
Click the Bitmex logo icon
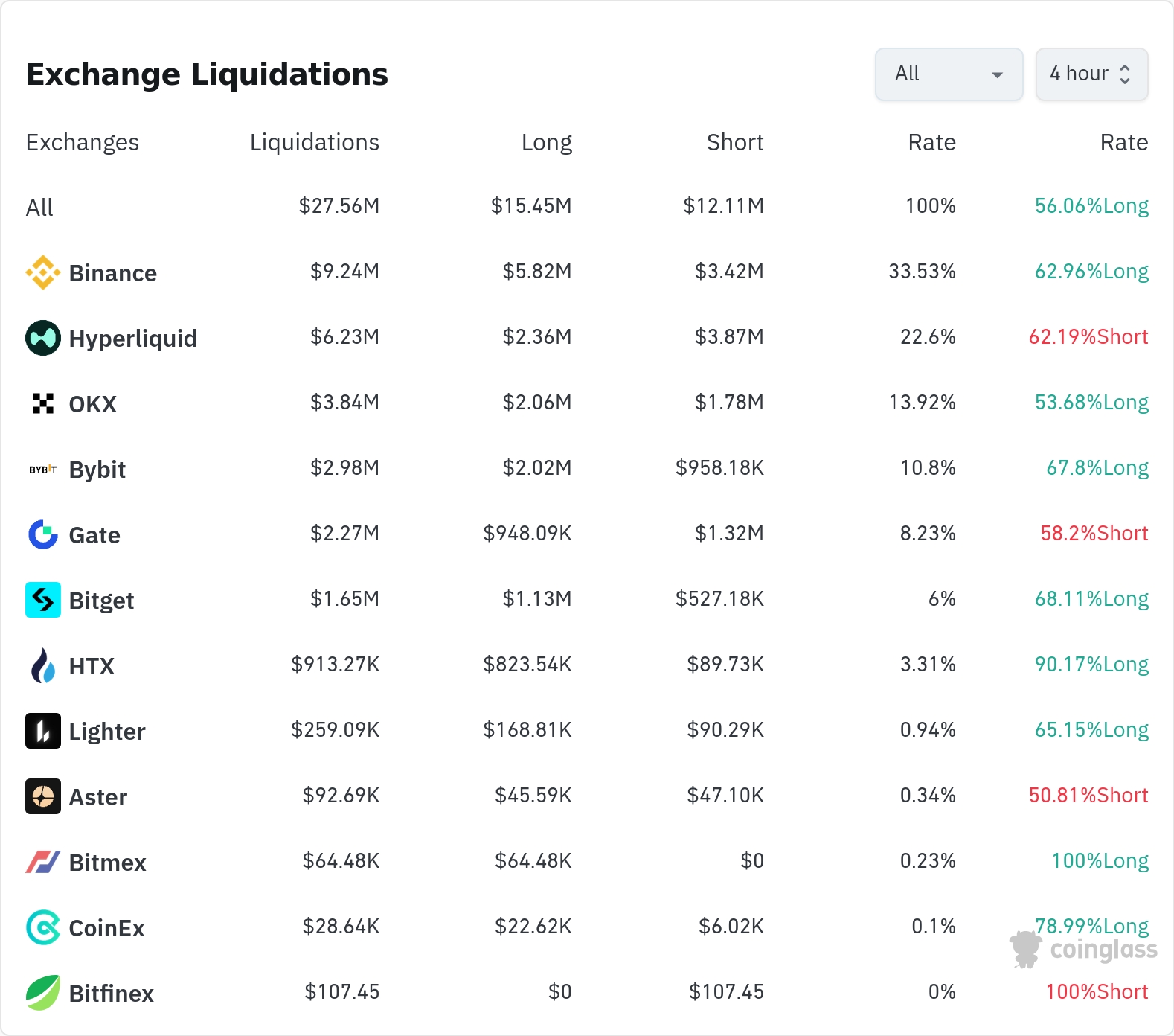point(43,862)
